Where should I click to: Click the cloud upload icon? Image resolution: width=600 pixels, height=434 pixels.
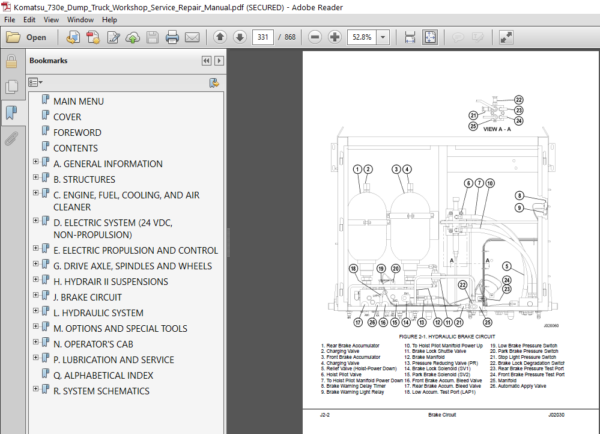pos(133,37)
